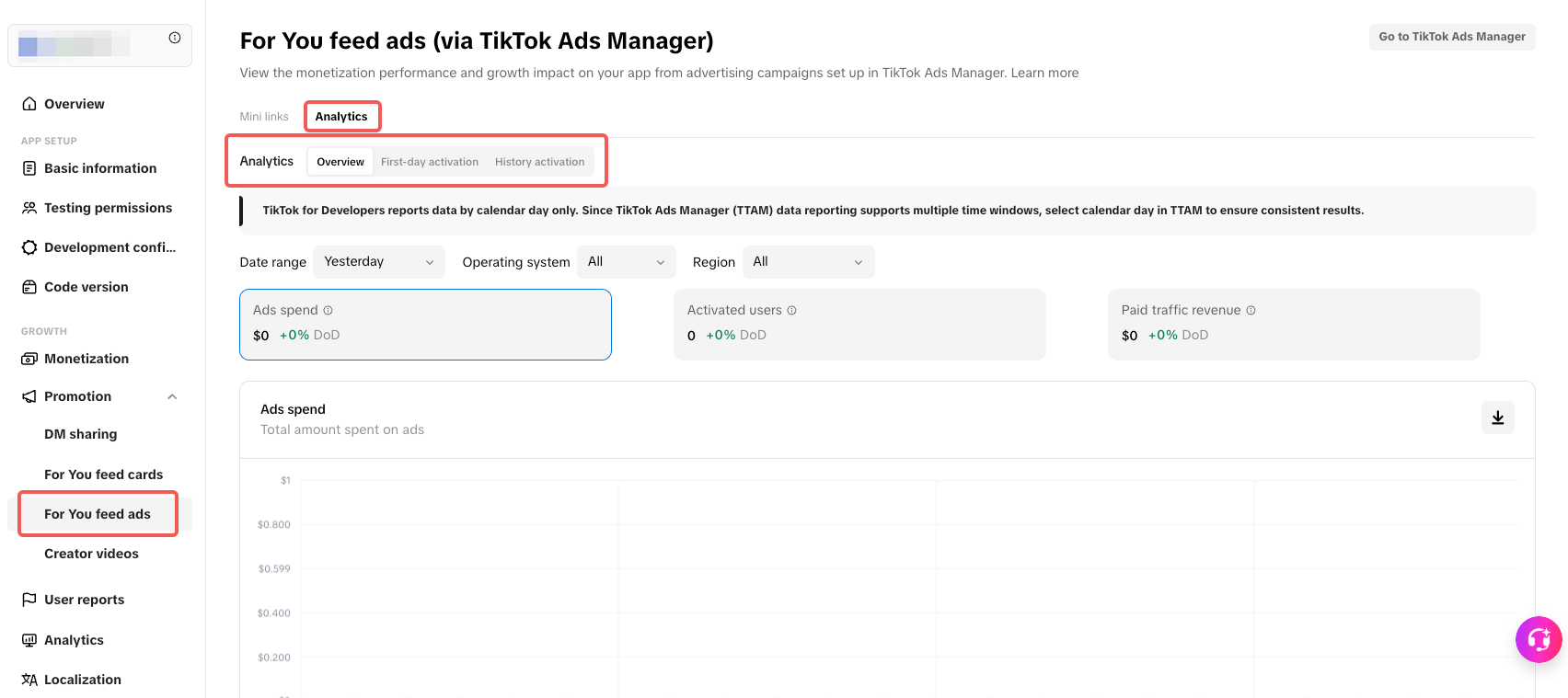Open the Operating system dropdown
The height and width of the screenshot is (698, 1568).
(626, 262)
